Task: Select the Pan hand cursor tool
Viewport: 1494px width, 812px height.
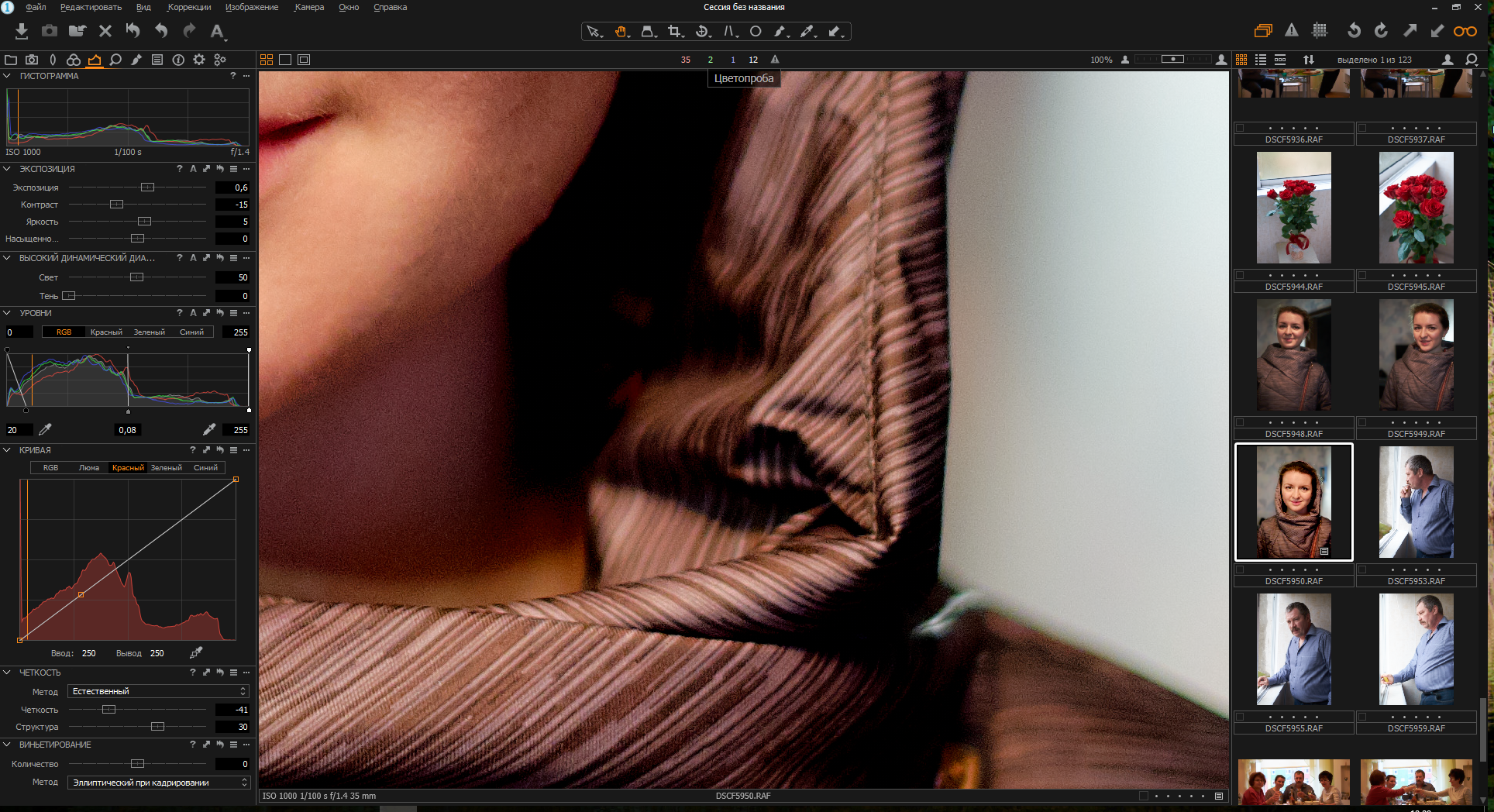Action: click(621, 32)
